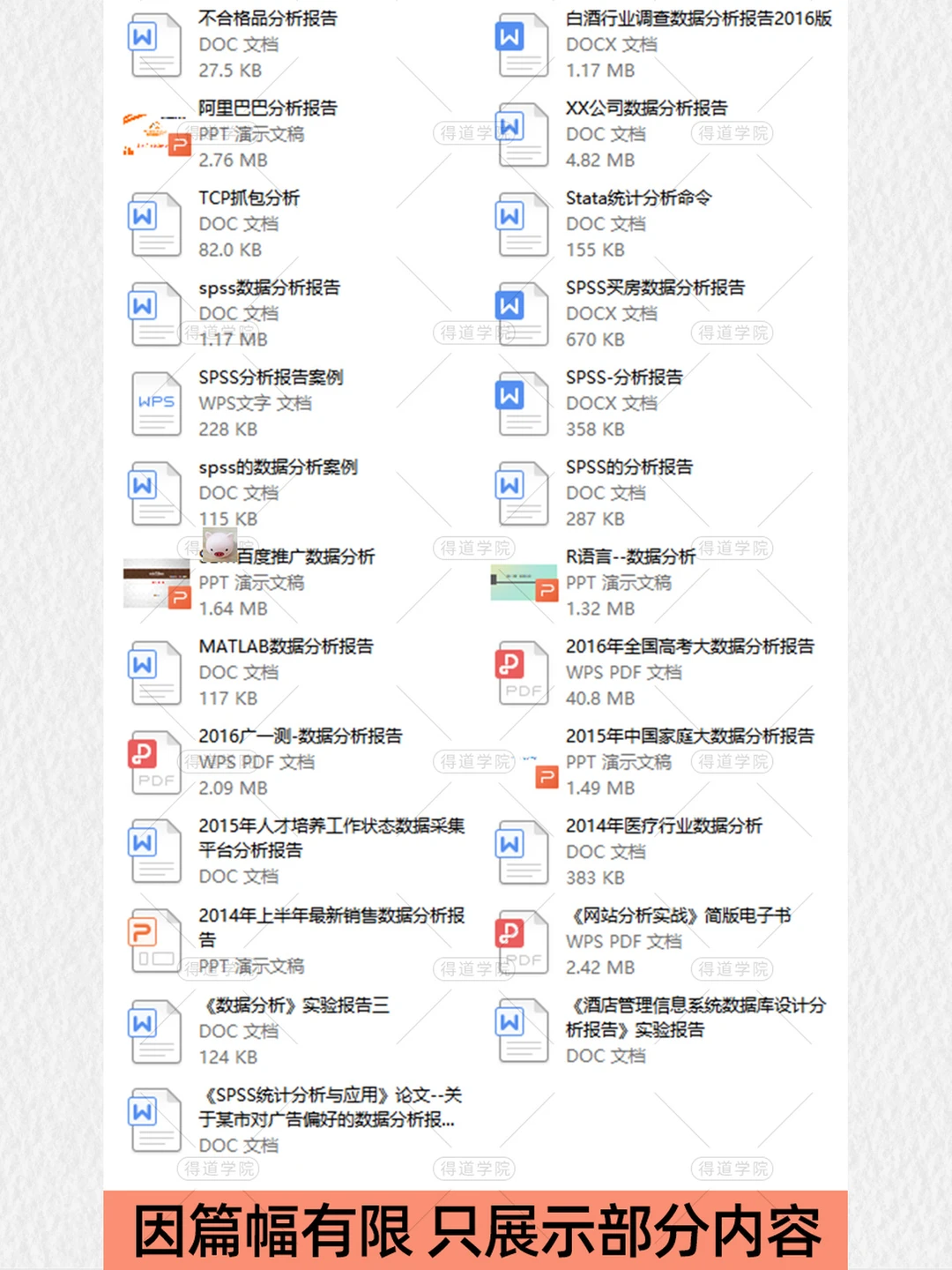Click the DOC icon for TCP抓包分析
Image resolution: width=952 pixels, height=1270 pixels.
point(154,223)
